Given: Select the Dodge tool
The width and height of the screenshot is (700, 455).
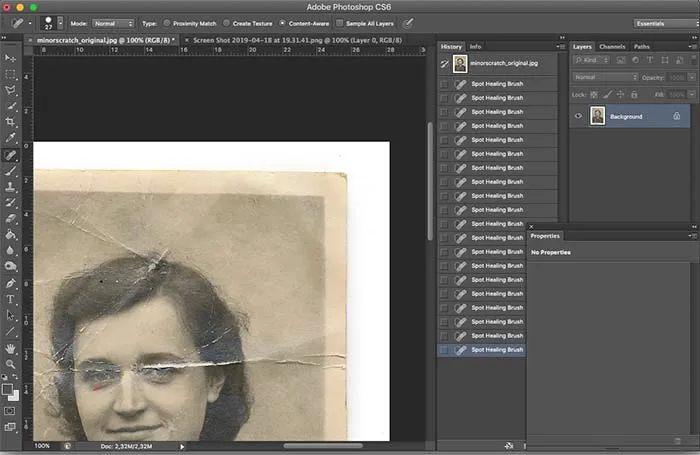Looking at the screenshot, I should (x=10, y=267).
